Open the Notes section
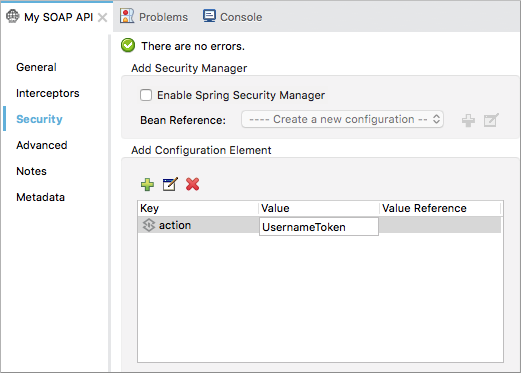This screenshot has height=373, width=521. tap(31, 171)
